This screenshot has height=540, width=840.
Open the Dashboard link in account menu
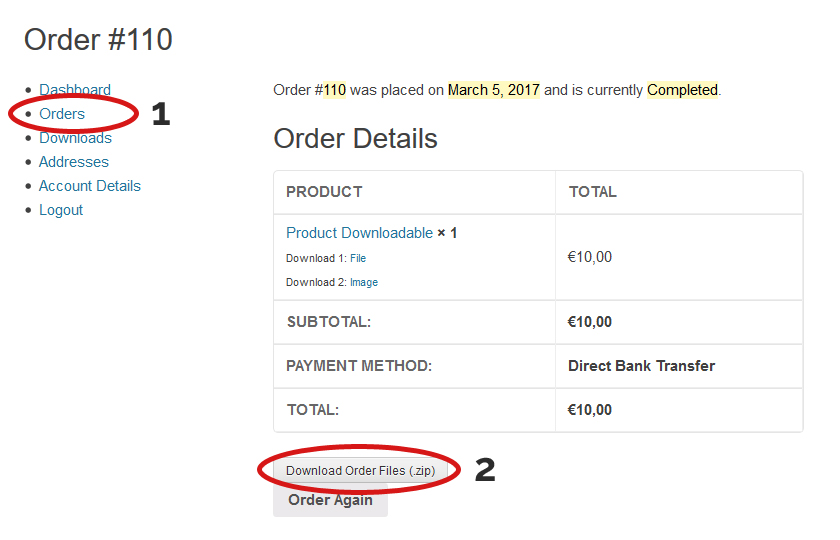pos(75,90)
